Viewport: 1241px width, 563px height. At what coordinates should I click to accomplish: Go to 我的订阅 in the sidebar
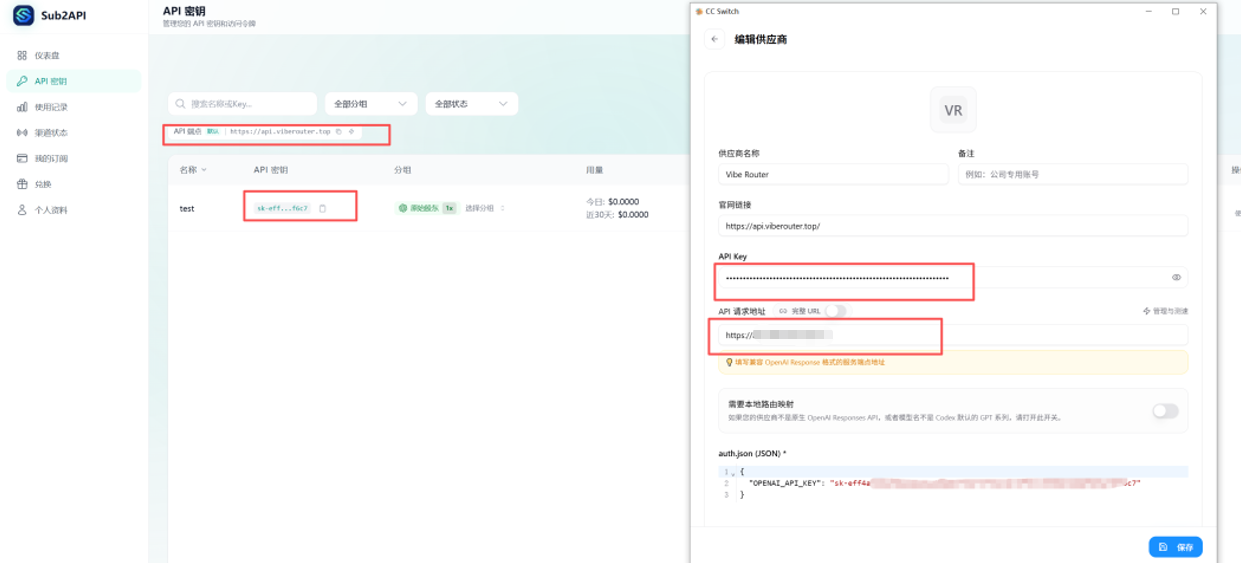74,159
